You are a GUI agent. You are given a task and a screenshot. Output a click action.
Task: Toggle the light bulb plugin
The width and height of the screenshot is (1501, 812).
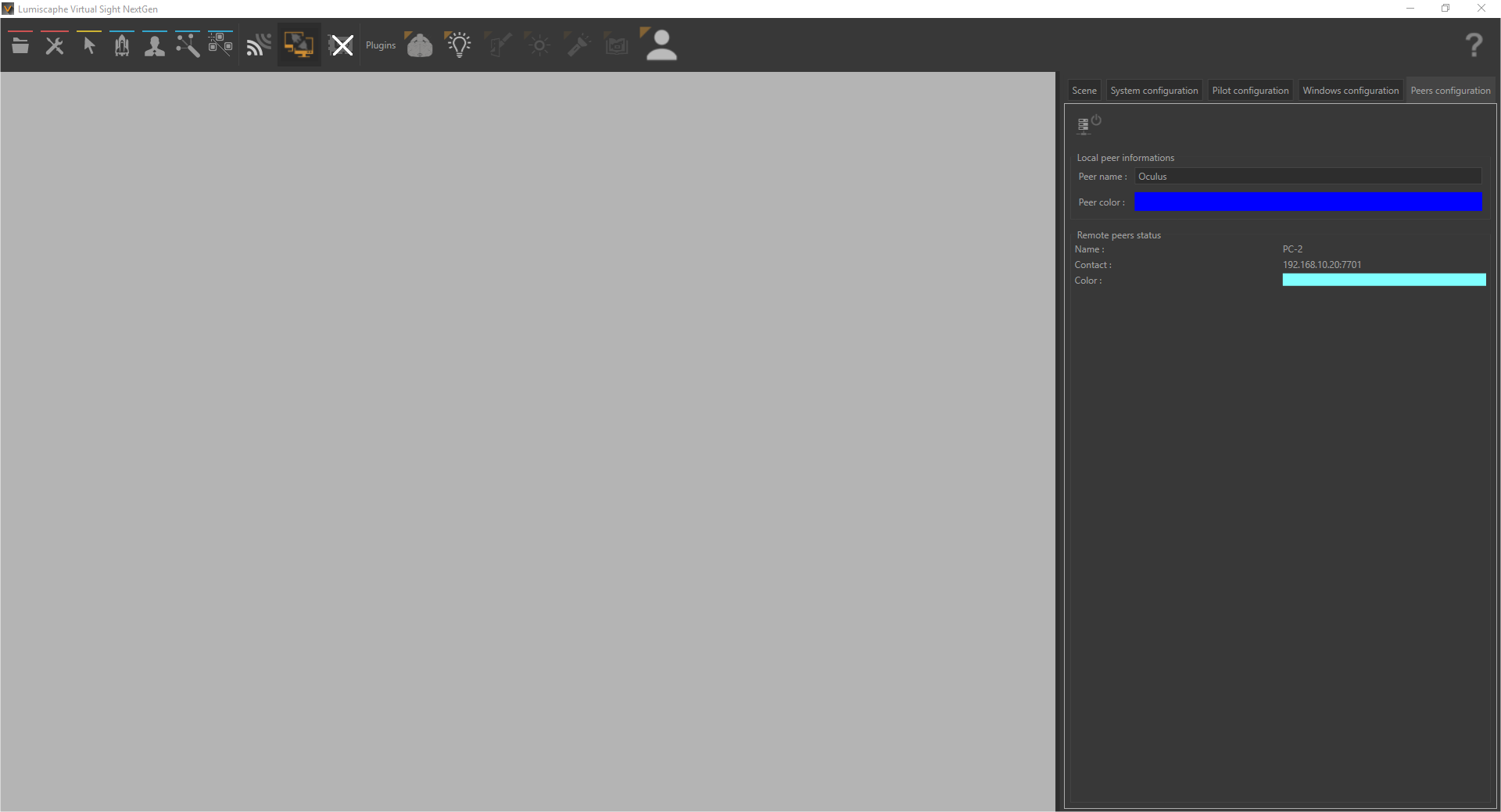pos(459,45)
